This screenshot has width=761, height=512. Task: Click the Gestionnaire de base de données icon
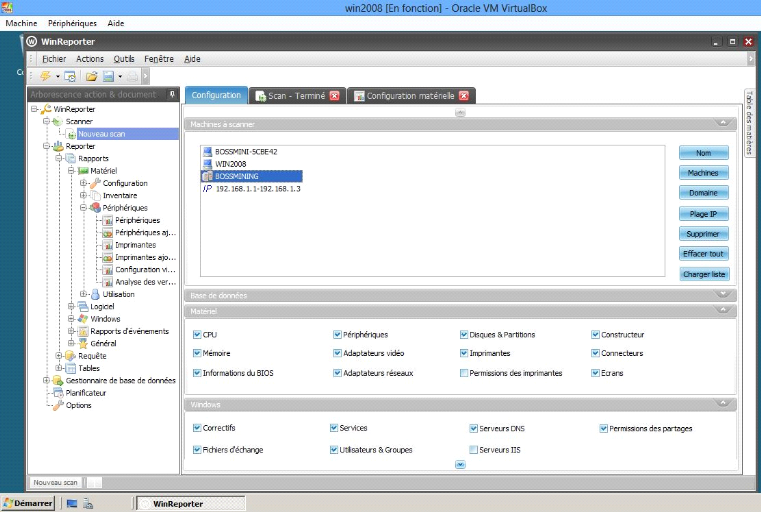(x=58, y=380)
